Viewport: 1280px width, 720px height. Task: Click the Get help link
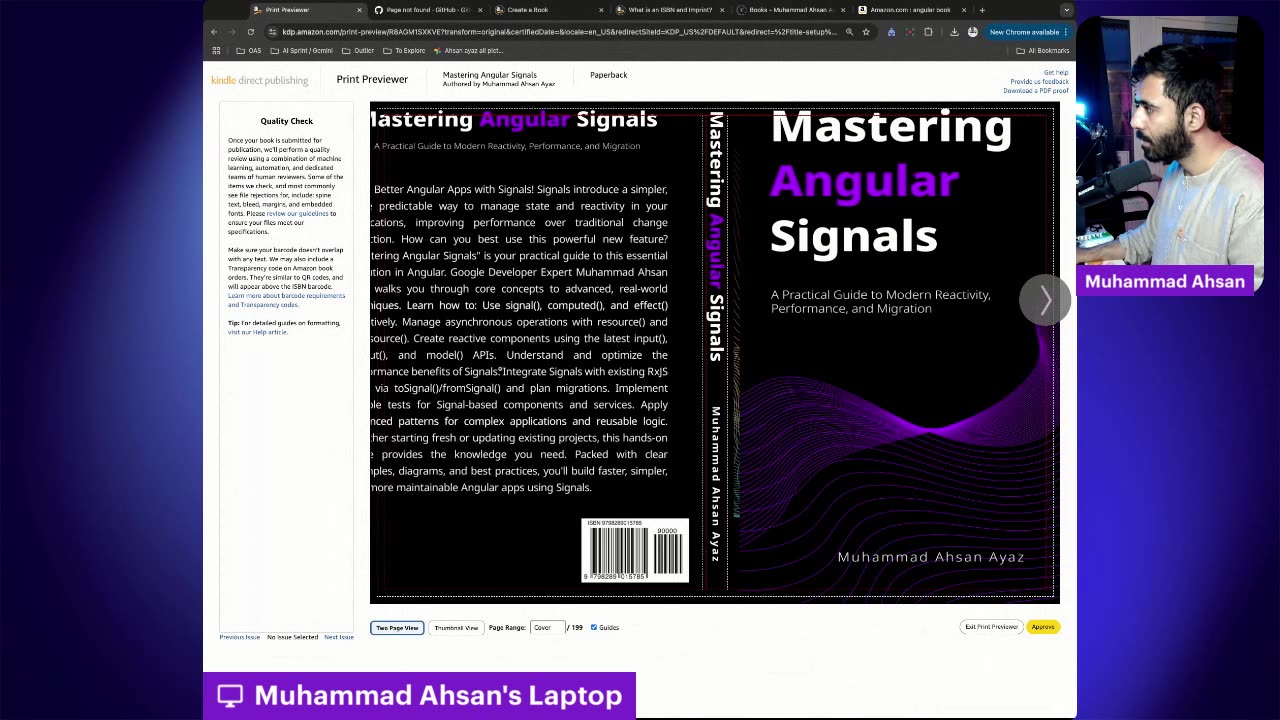coord(1056,73)
